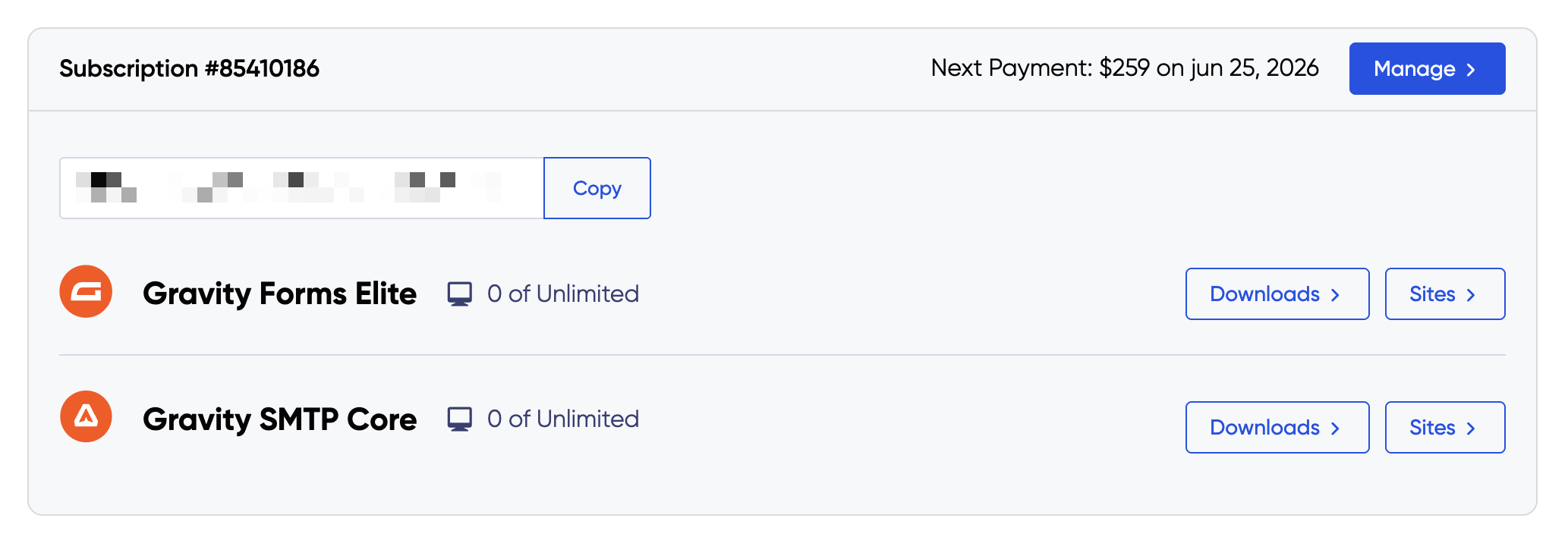The width and height of the screenshot is (1568, 540).
Task: Copy the license key
Action: (x=597, y=188)
